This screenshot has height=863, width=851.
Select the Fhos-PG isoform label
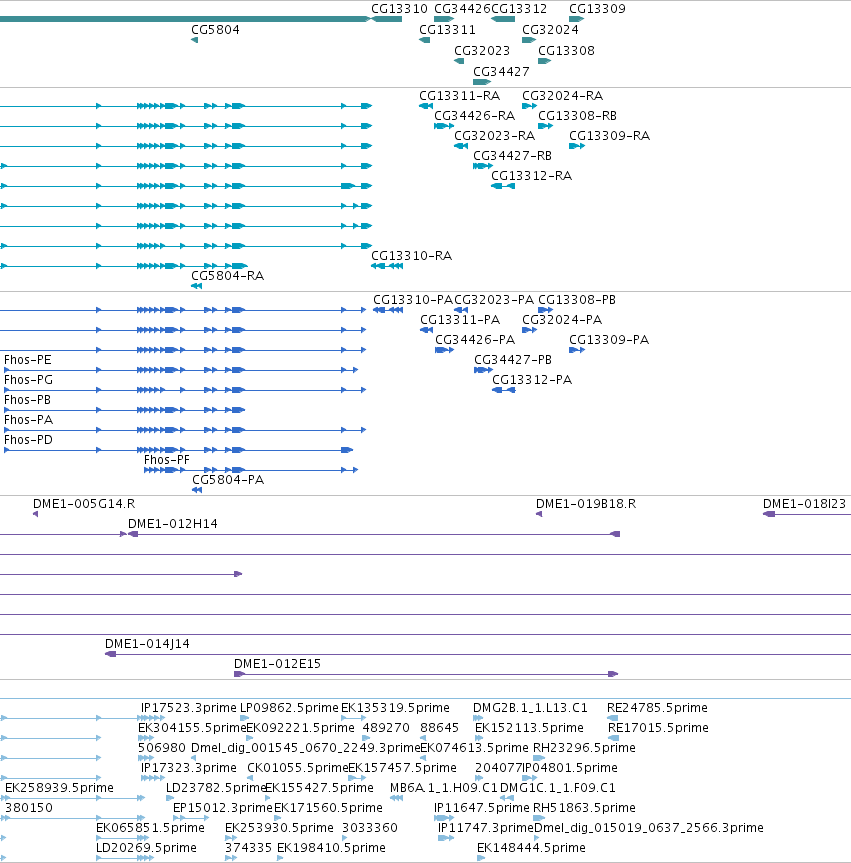[28, 380]
